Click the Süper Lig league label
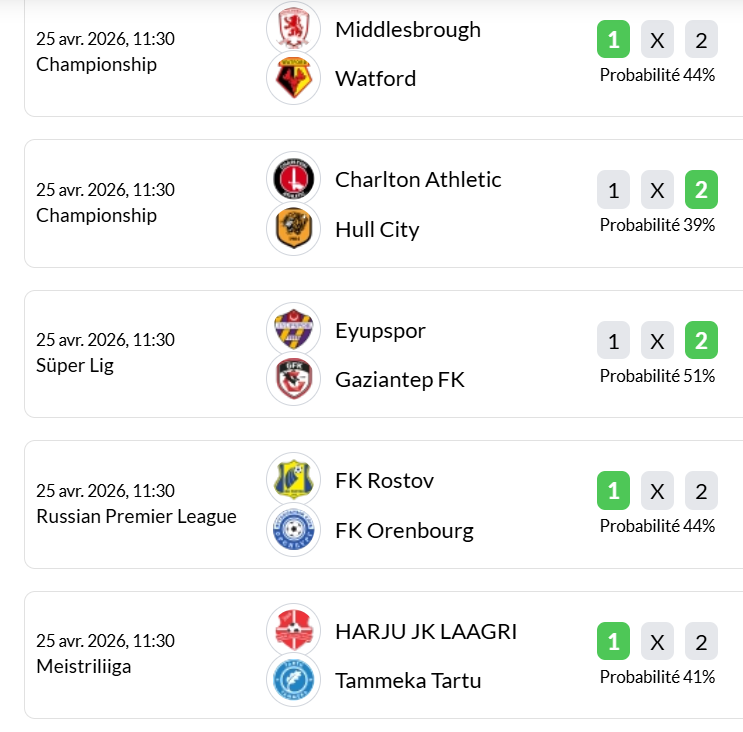743x732 pixels. [x=75, y=365]
